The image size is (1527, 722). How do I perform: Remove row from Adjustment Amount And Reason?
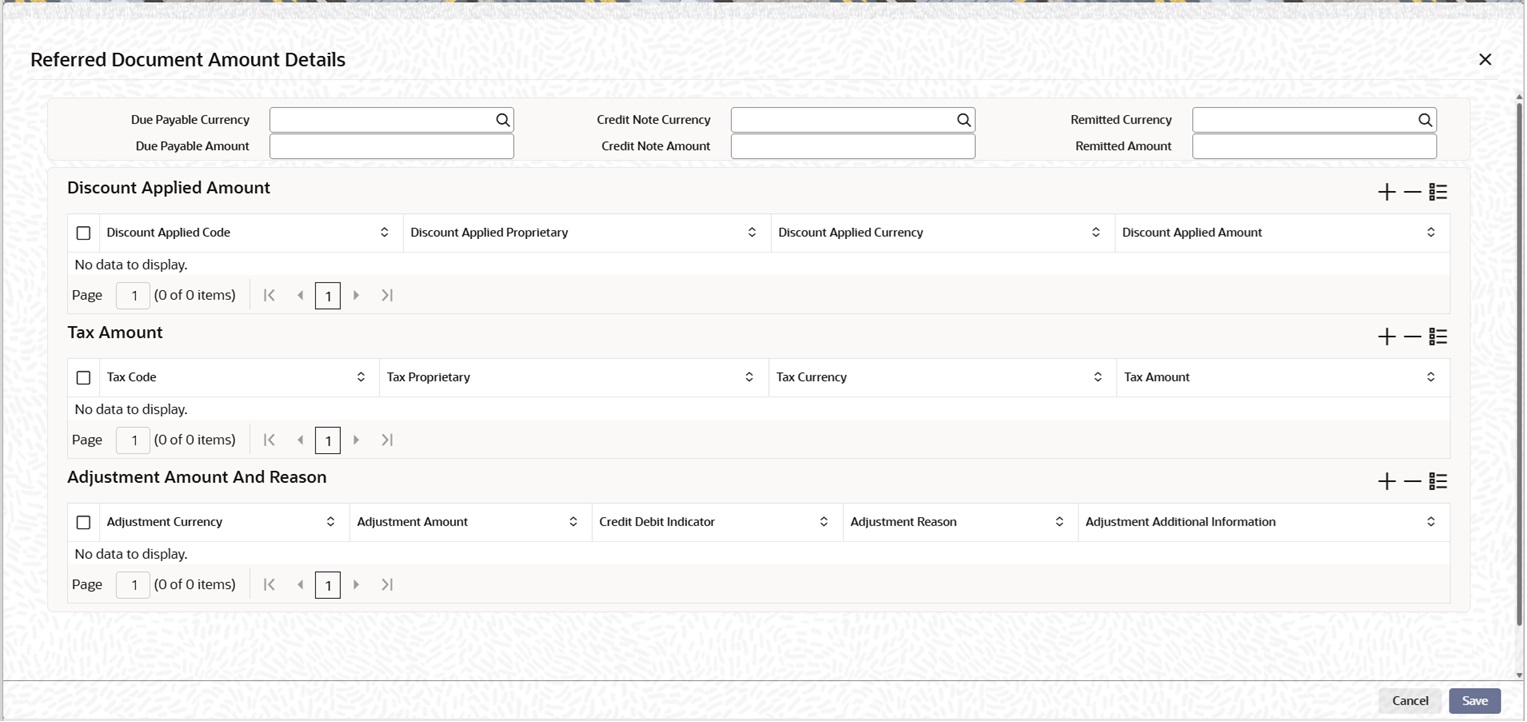[x=1412, y=482]
